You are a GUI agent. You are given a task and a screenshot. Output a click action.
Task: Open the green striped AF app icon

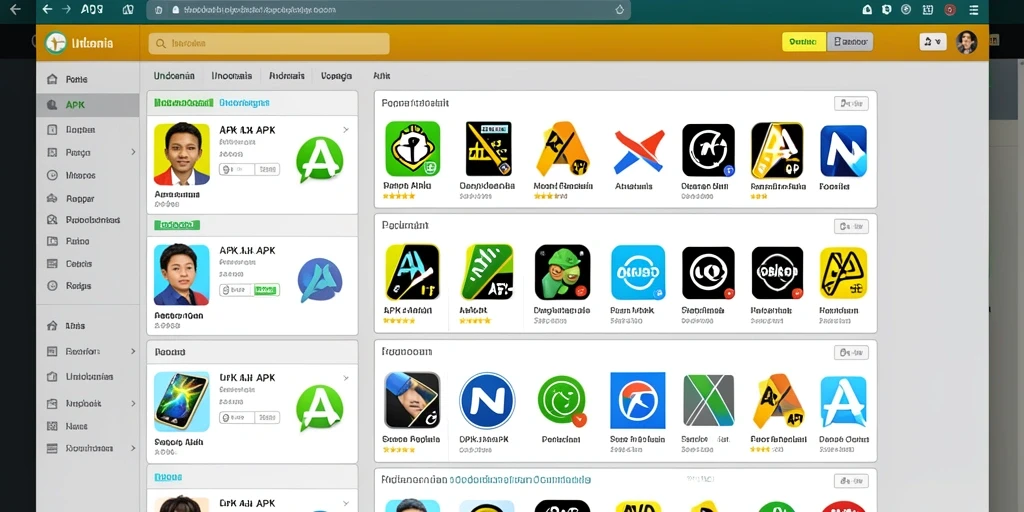487,272
